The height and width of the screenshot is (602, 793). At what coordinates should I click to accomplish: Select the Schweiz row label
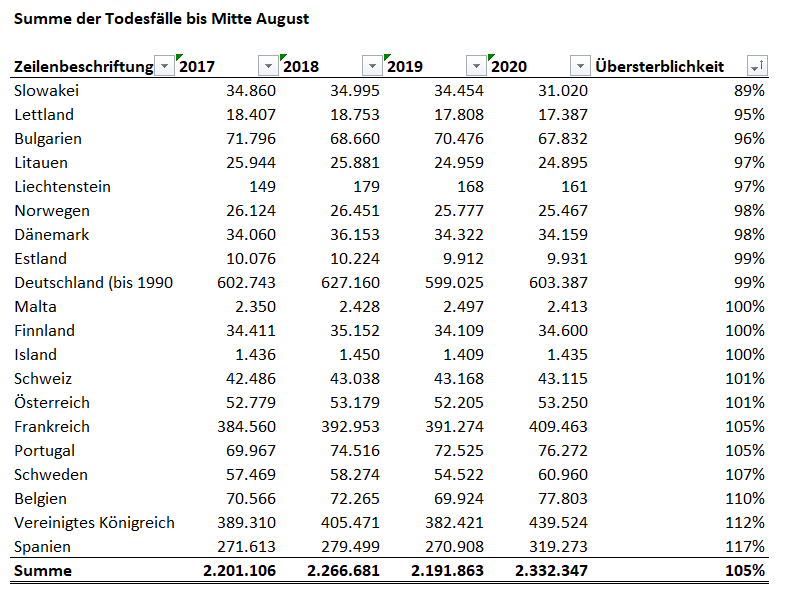pos(43,379)
